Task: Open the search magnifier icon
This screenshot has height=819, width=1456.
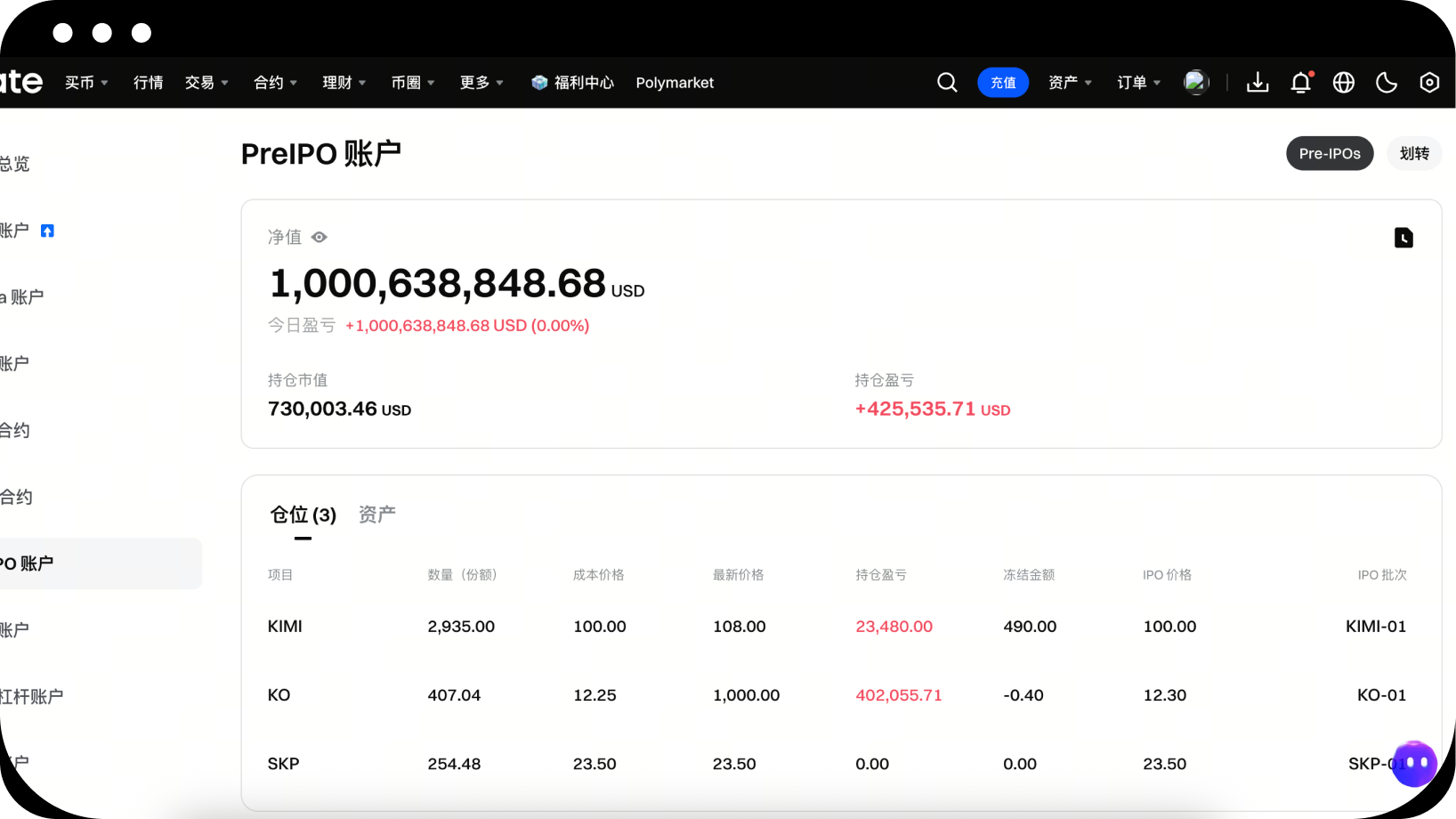Action: click(x=947, y=83)
